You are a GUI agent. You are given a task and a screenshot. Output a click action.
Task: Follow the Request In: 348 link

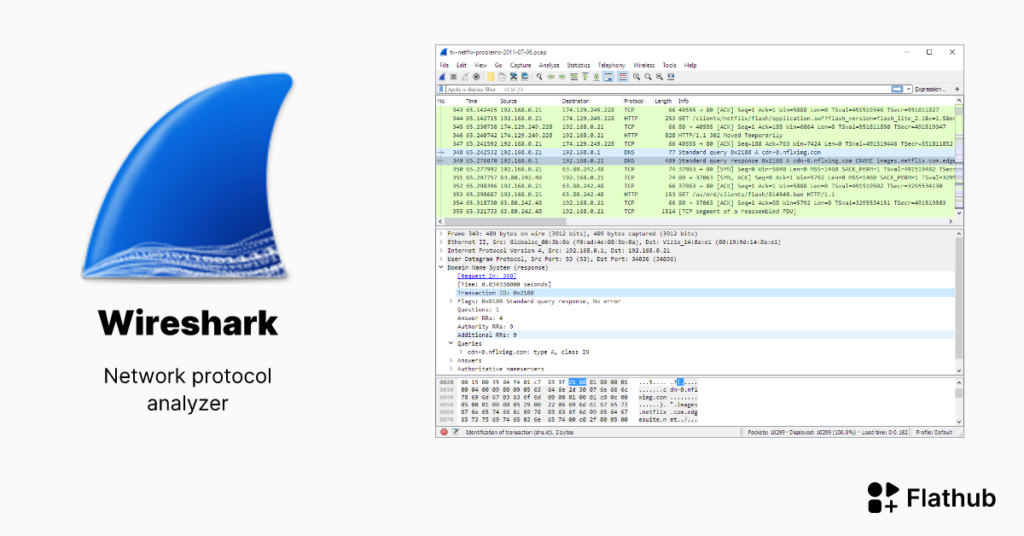tap(487, 276)
